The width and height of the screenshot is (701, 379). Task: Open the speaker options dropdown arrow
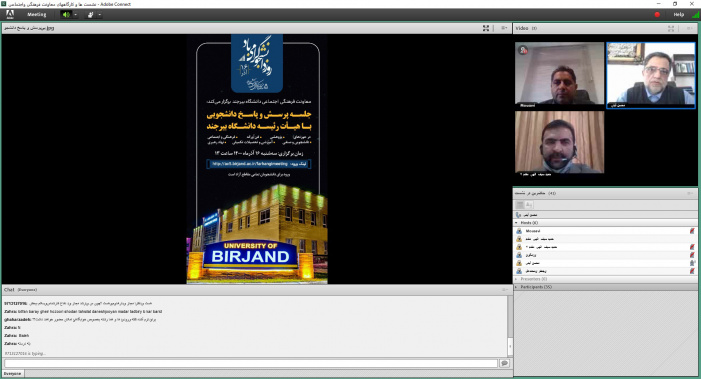[75, 15]
